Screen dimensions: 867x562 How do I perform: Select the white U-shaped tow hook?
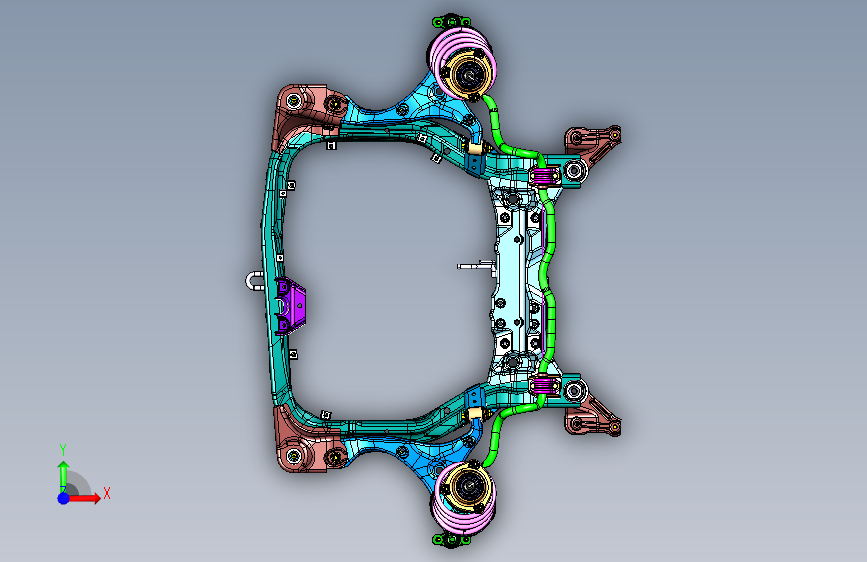coord(254,280)
